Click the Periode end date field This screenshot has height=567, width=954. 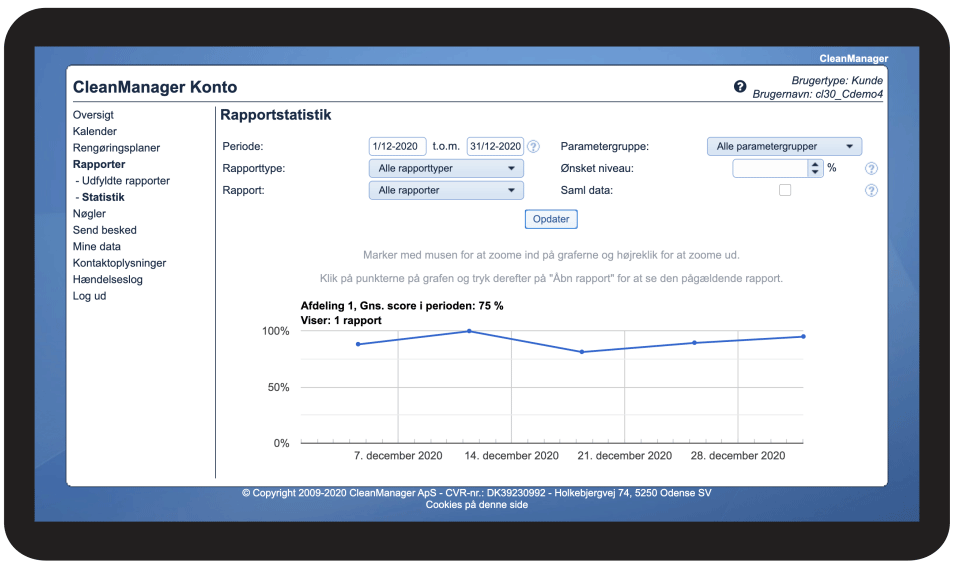[x=495, y=146]
